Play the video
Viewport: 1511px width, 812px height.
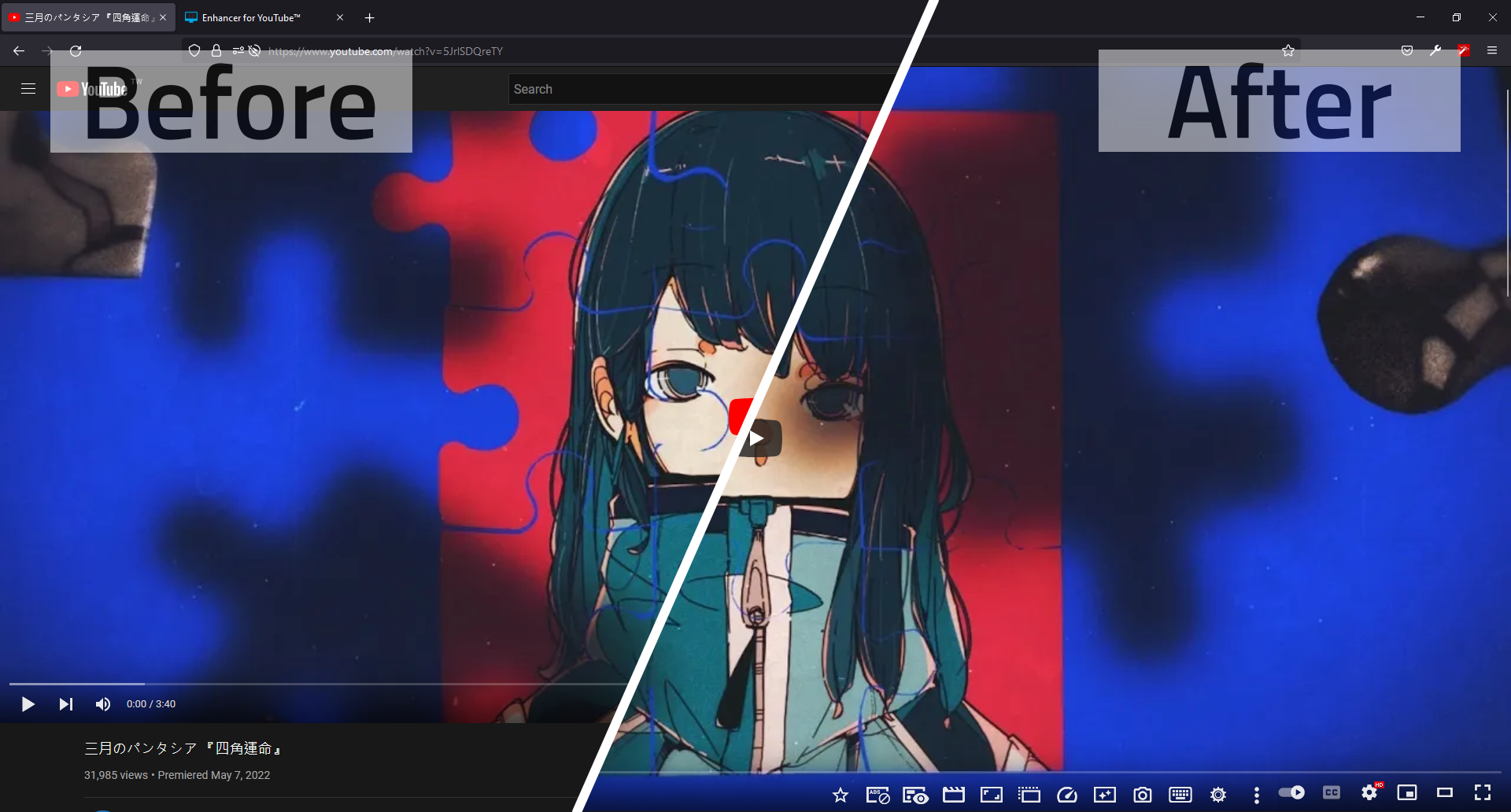tap(28, 704)
